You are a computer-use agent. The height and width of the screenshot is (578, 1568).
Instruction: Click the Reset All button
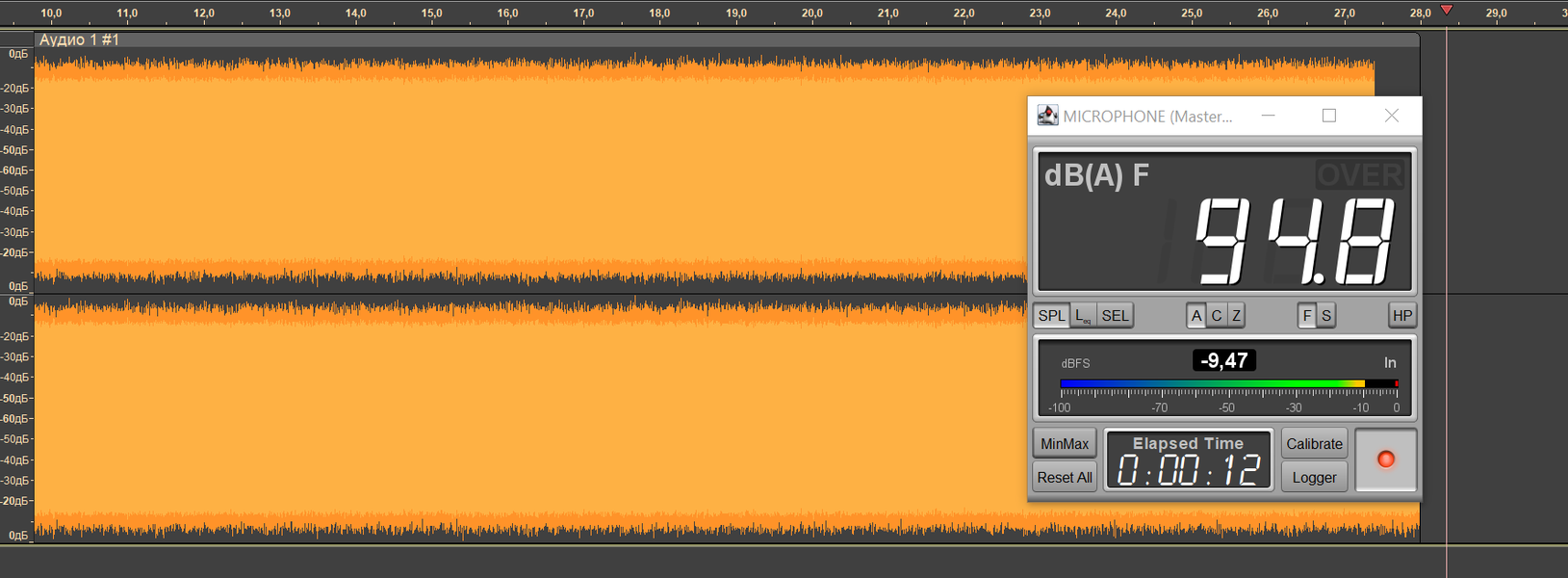(x=1065, y=477)
